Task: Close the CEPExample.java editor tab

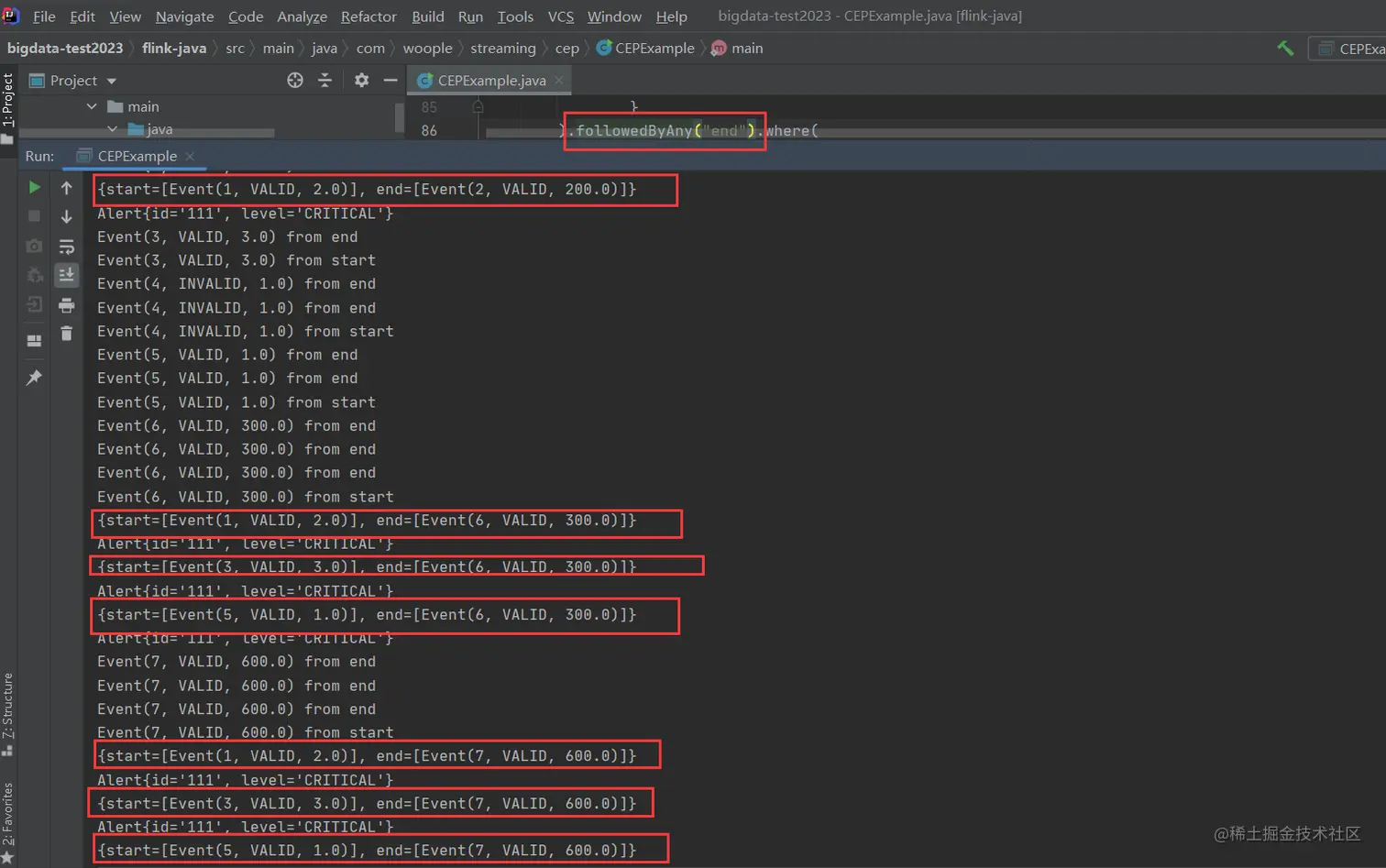Action: point(559,81)
